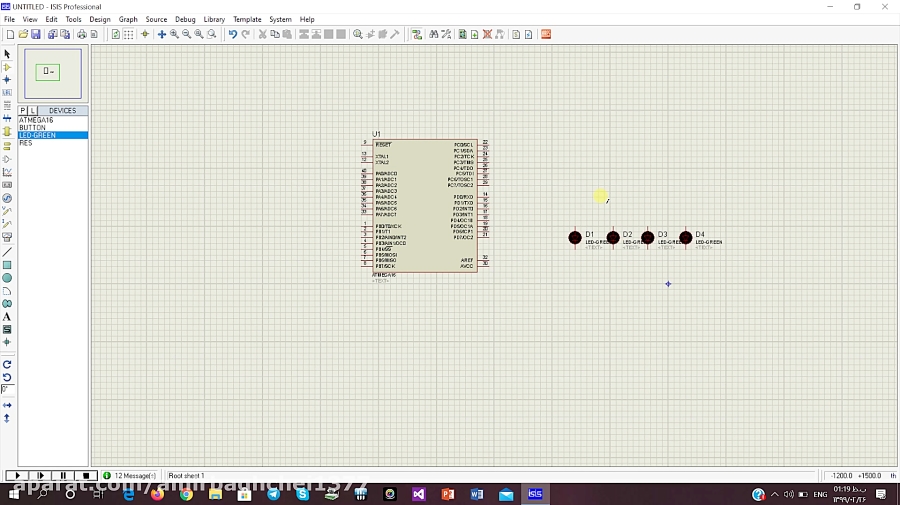This screenshot has width=900, height=505.
Task: Click the Undo toolbar icon
Action: [232, 34]
